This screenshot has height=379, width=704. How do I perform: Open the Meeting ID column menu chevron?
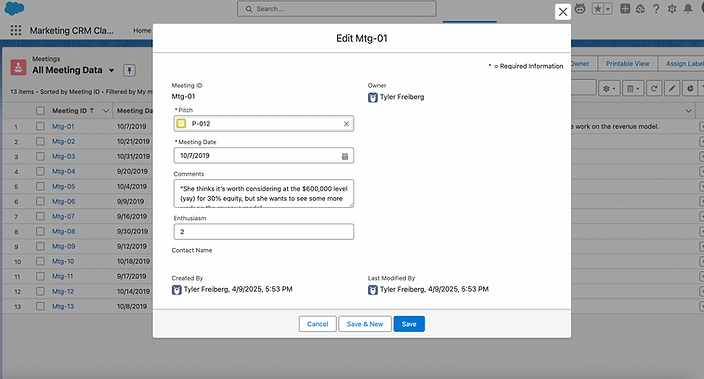click(x=106, y=110)
